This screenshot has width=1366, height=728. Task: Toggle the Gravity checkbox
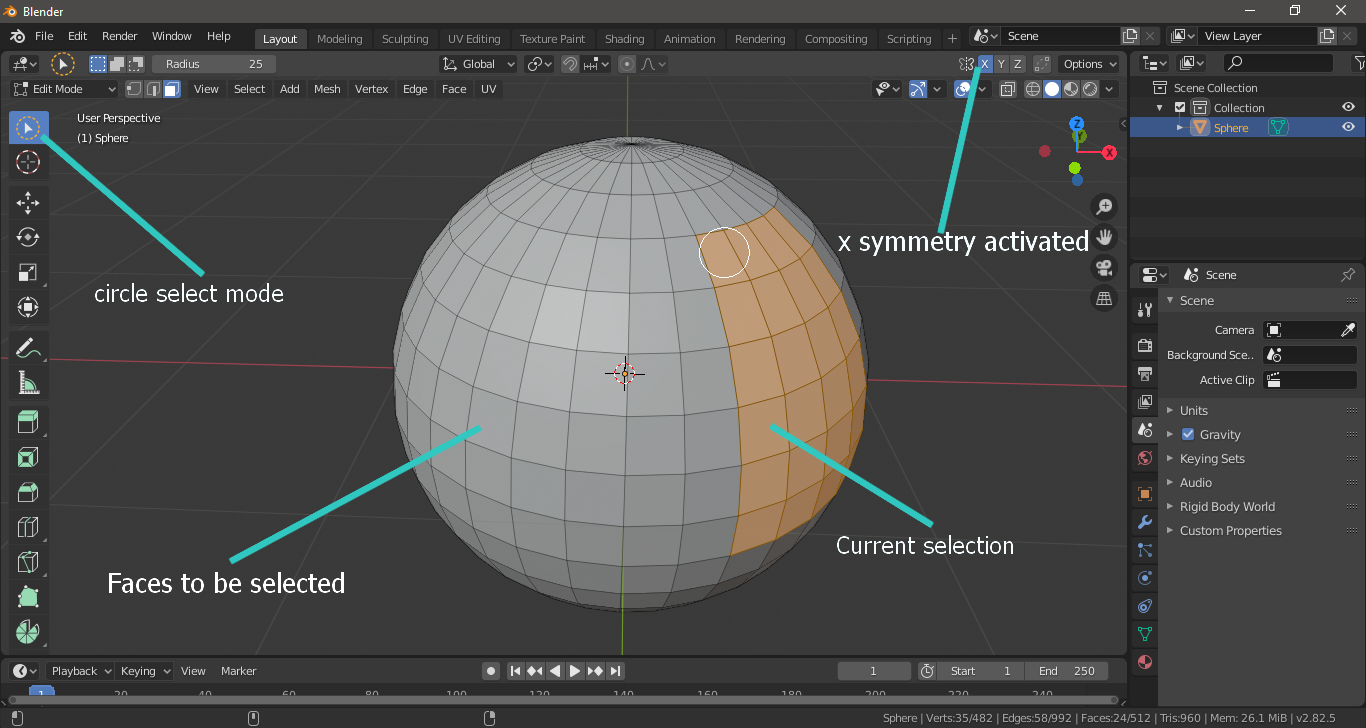click(1188, 434)
